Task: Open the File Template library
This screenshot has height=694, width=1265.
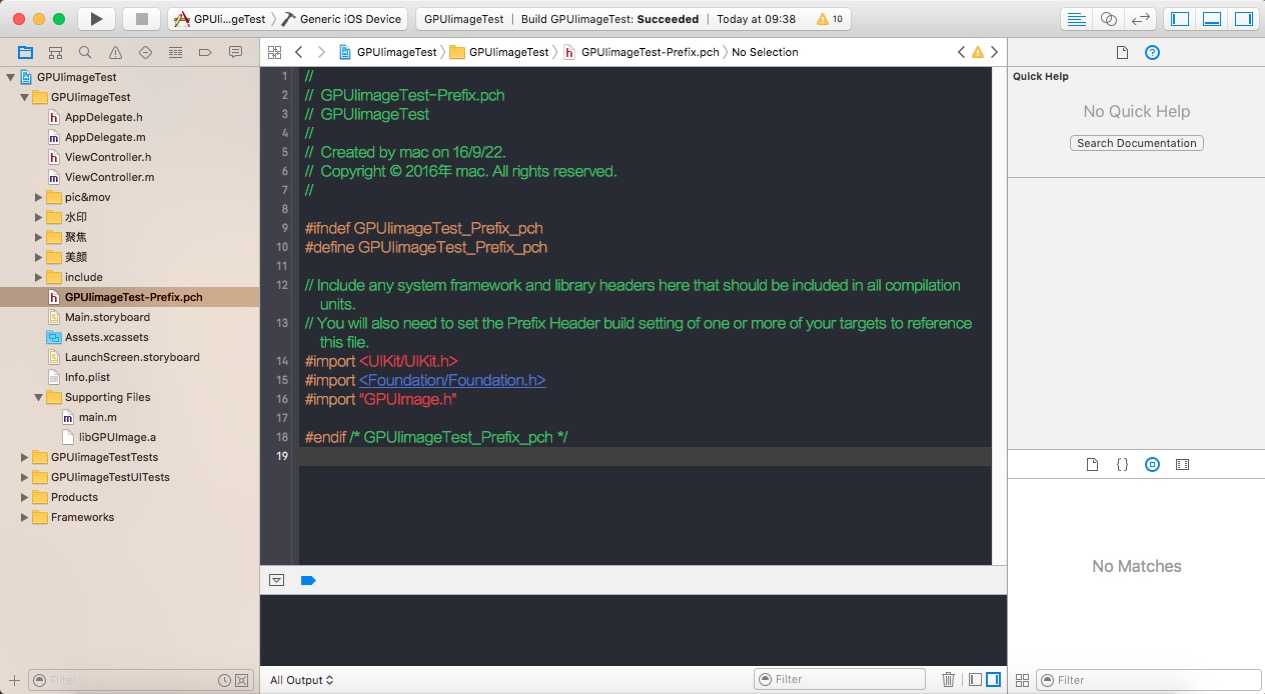Action: pyautogui.click(x=1092, y=465)
